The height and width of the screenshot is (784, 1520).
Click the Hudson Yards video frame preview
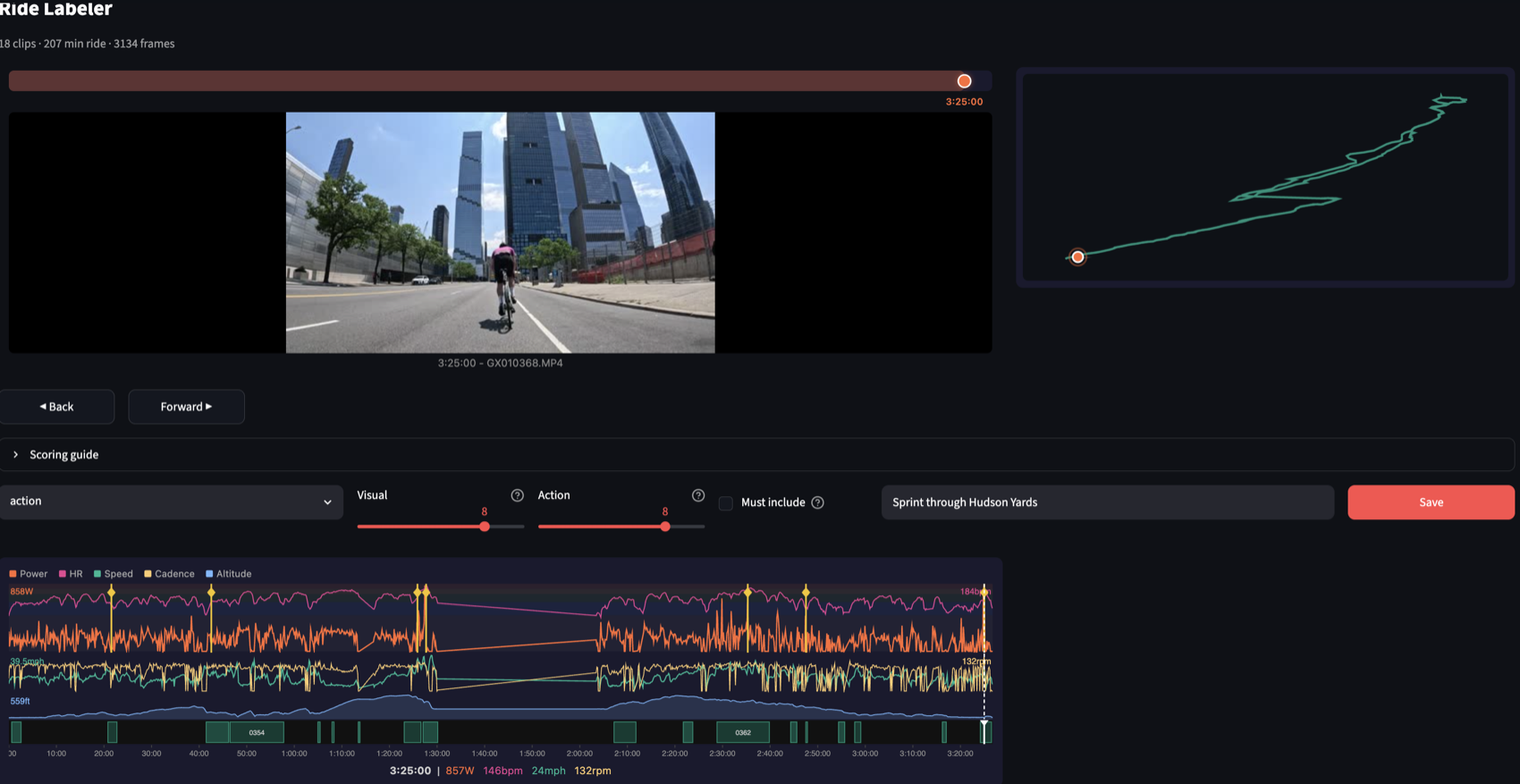click(500, 232)
